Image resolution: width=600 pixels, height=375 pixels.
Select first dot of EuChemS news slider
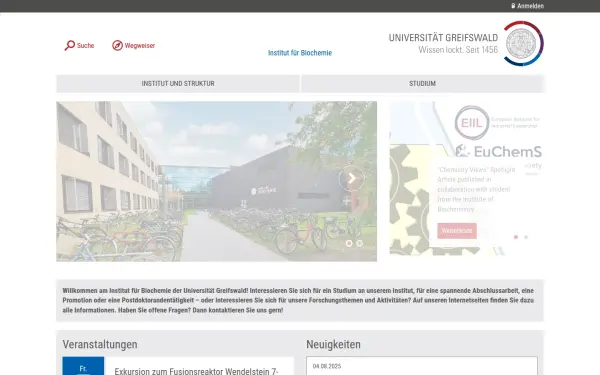[516, 237]
